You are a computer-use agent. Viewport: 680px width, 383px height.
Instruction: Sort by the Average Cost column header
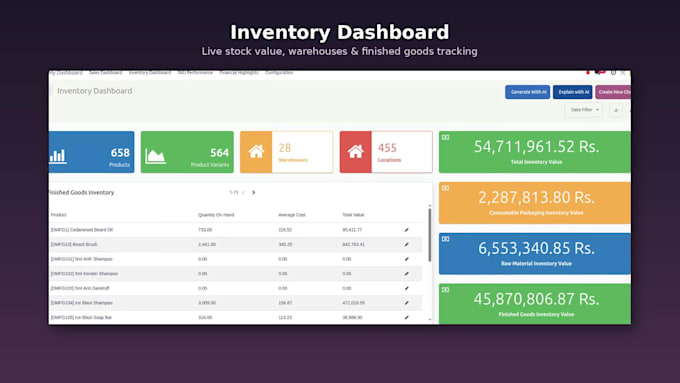tap(292, 215)
